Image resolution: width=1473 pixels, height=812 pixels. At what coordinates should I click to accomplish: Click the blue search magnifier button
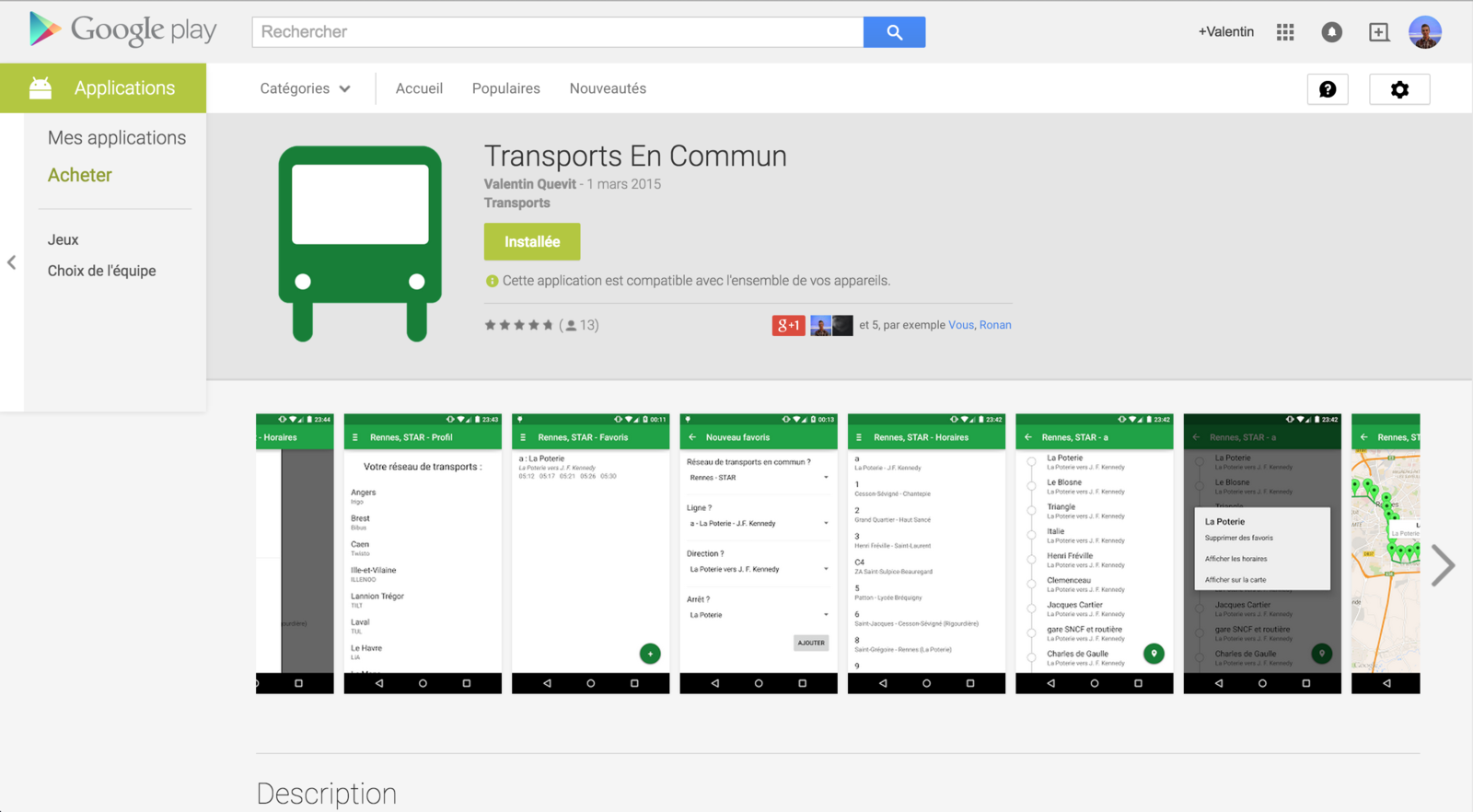(894, 32)
